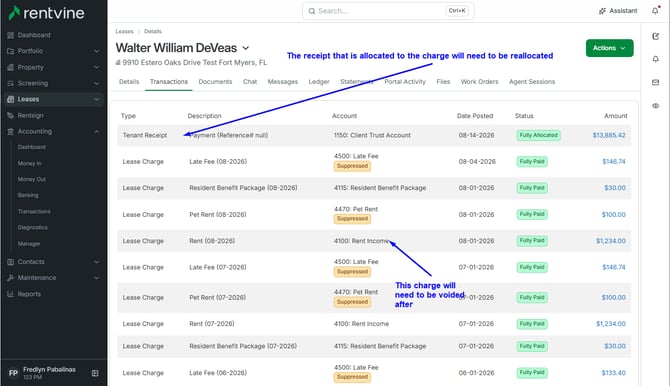670x386 pixels.
Task: Click the Fully Allocated status badge
Action: coord(538,136)
